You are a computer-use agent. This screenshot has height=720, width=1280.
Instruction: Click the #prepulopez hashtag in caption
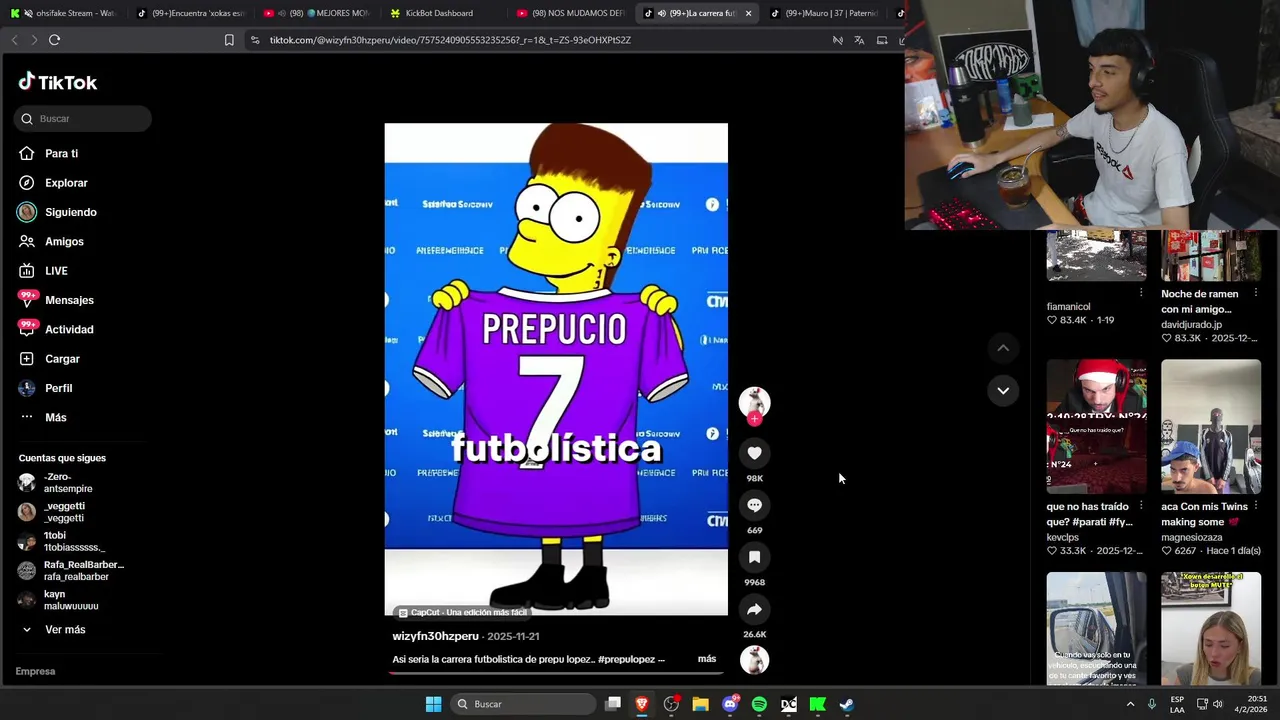(x=627, y=659)
